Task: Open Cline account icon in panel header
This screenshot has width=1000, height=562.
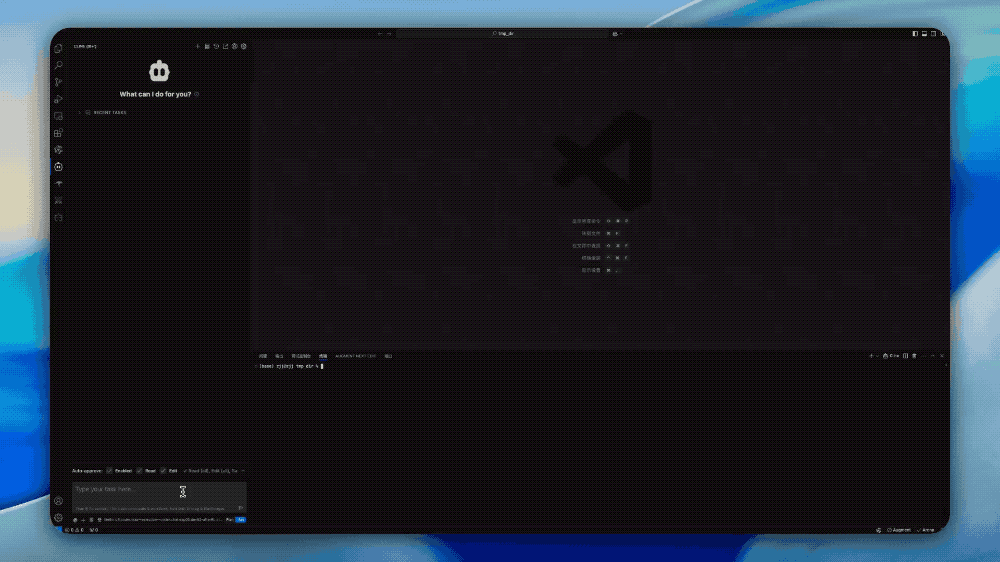Action: [x=235, y=47]
